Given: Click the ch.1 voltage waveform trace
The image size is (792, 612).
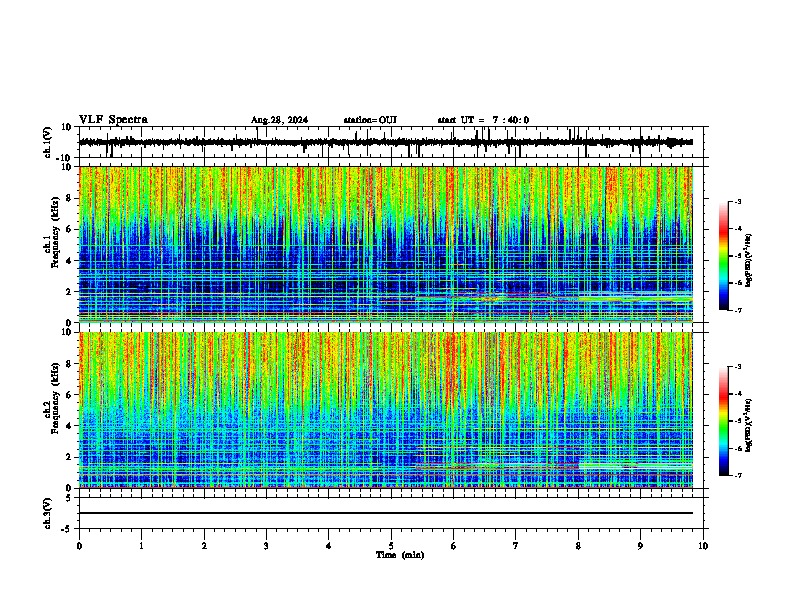Looking at the screenshot, I should pyautogui.click(x=385, y=142).
